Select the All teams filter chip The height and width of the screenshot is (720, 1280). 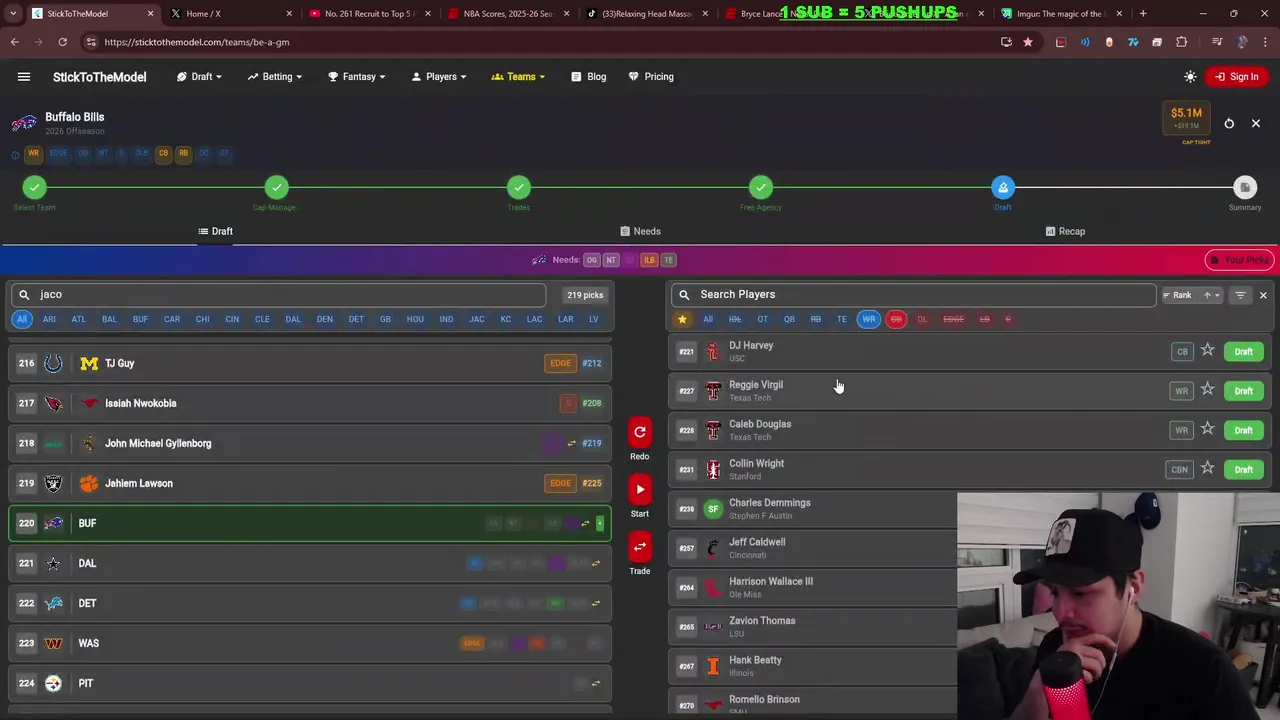22,319
